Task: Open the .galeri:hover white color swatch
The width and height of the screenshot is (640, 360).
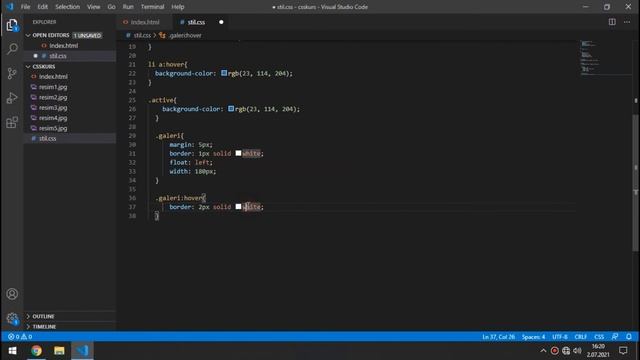Action: (x=238, y=207)
